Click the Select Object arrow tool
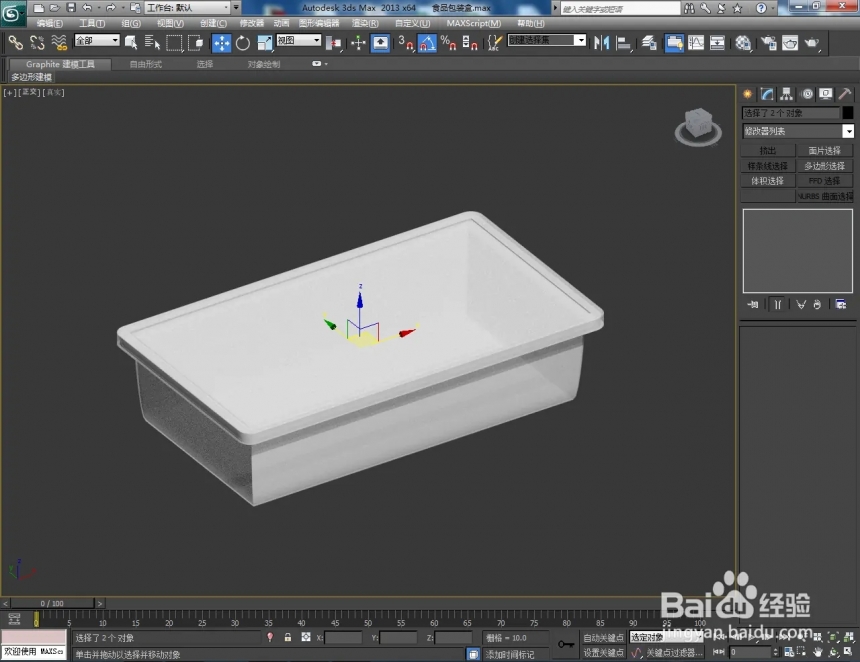 [131, 43]
